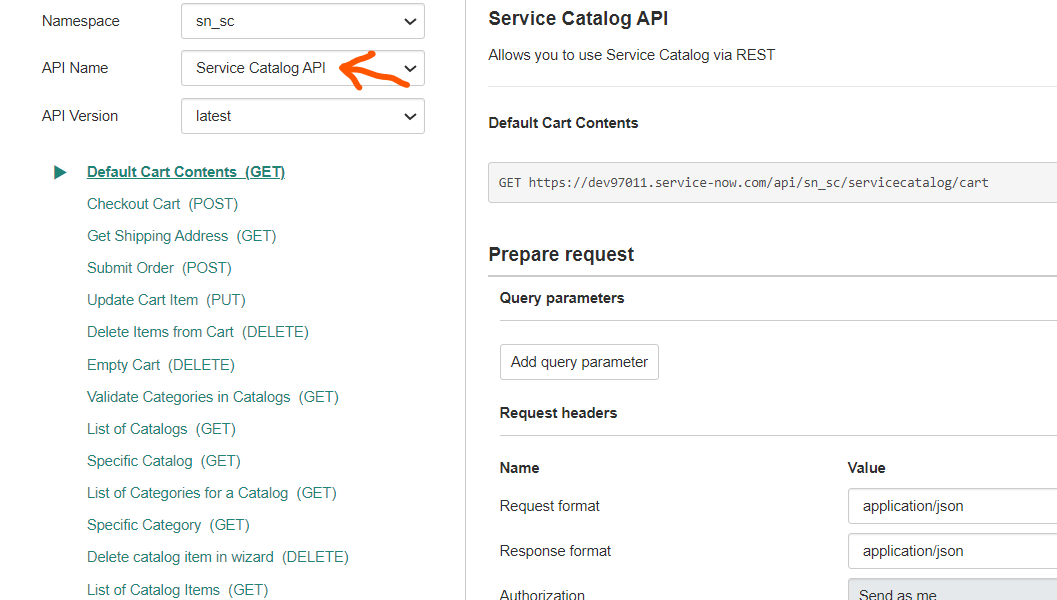This screenshot has height=600, width=1057.
Task: Open the API Version dropdown
Action: tap(302, 116)
